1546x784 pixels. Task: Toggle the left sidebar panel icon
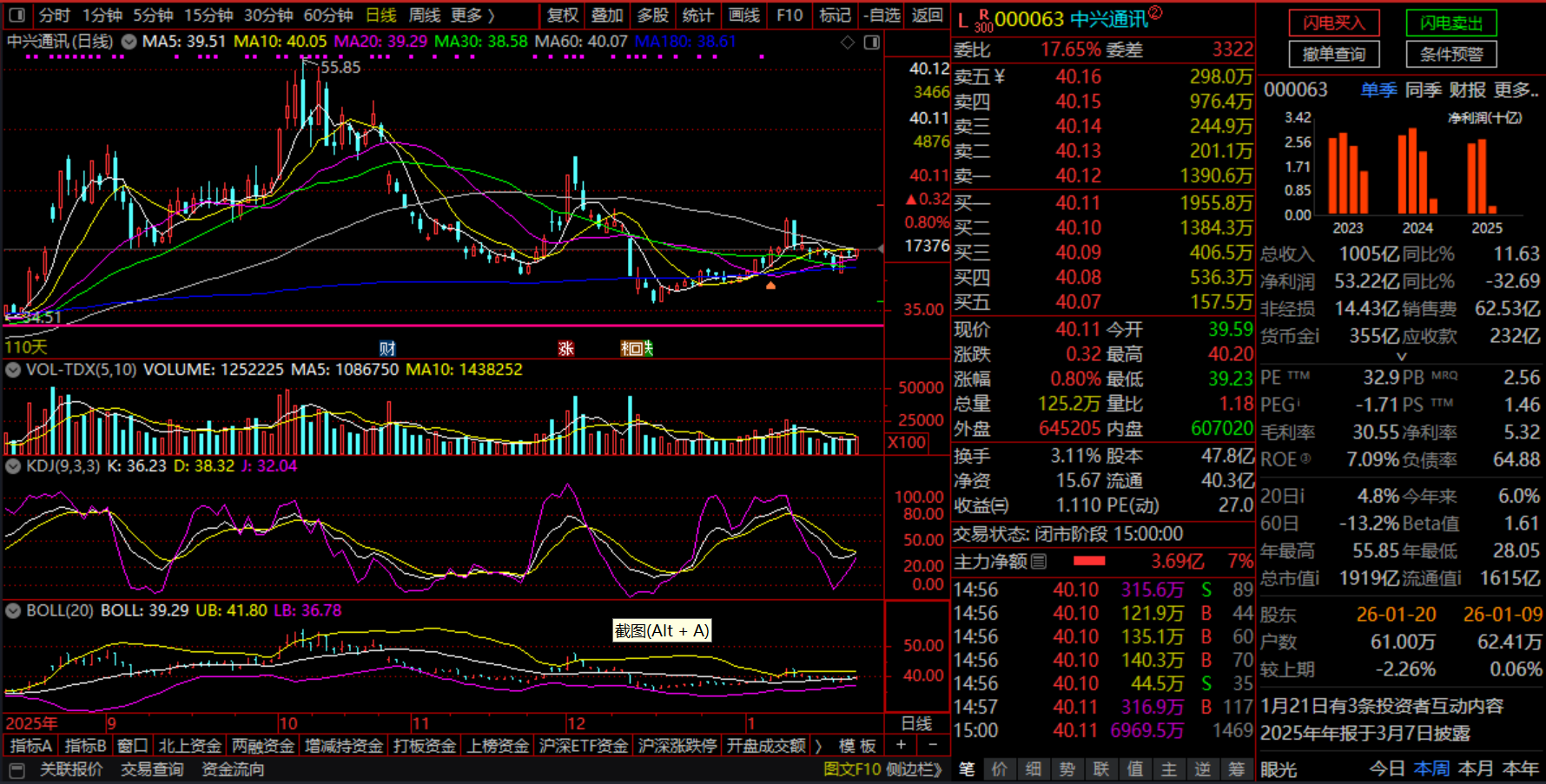(17, 15)
